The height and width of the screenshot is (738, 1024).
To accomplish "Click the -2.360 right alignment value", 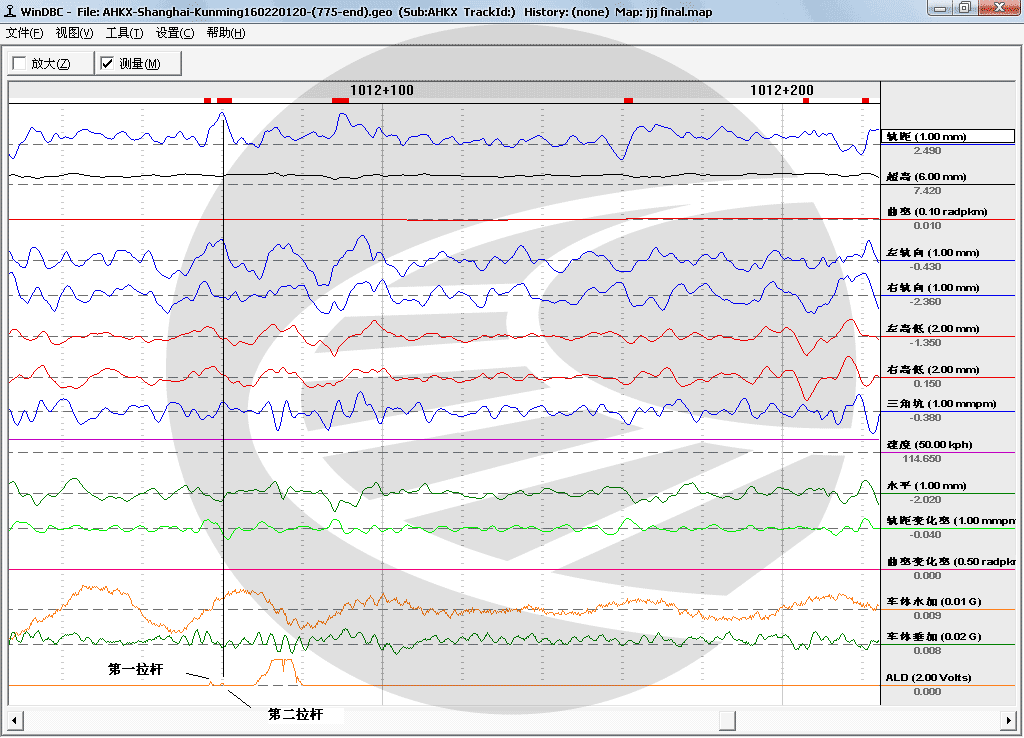I will 925,302.
